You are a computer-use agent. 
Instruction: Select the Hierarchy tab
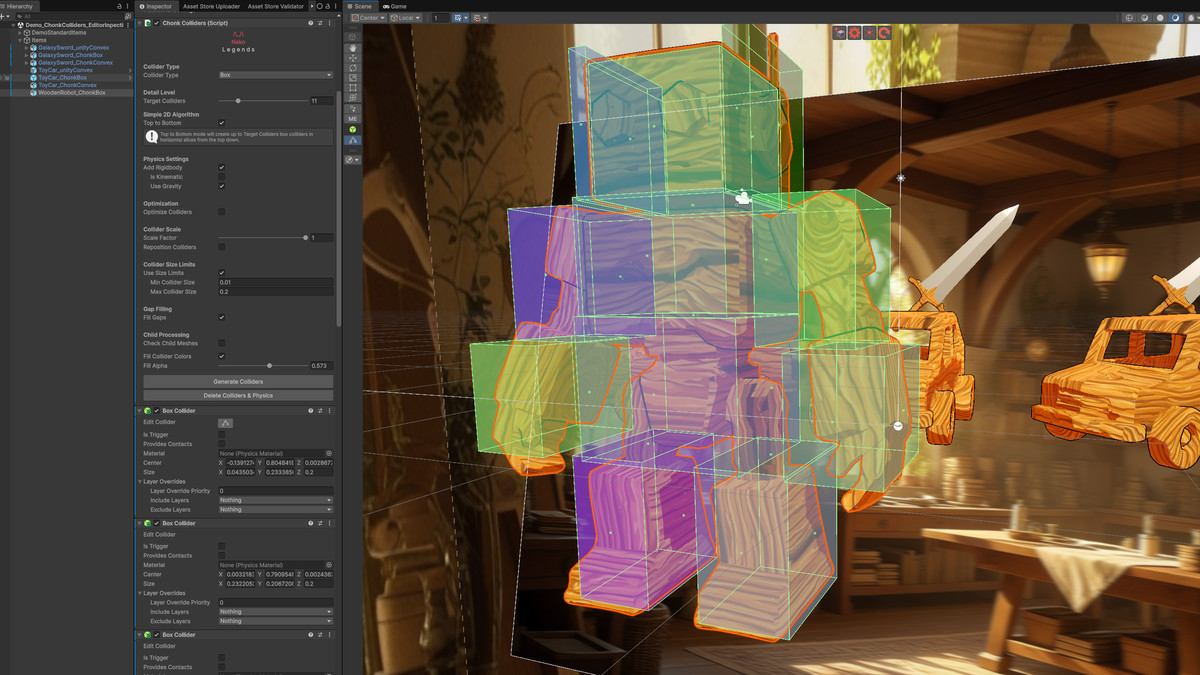pos(21,6)
